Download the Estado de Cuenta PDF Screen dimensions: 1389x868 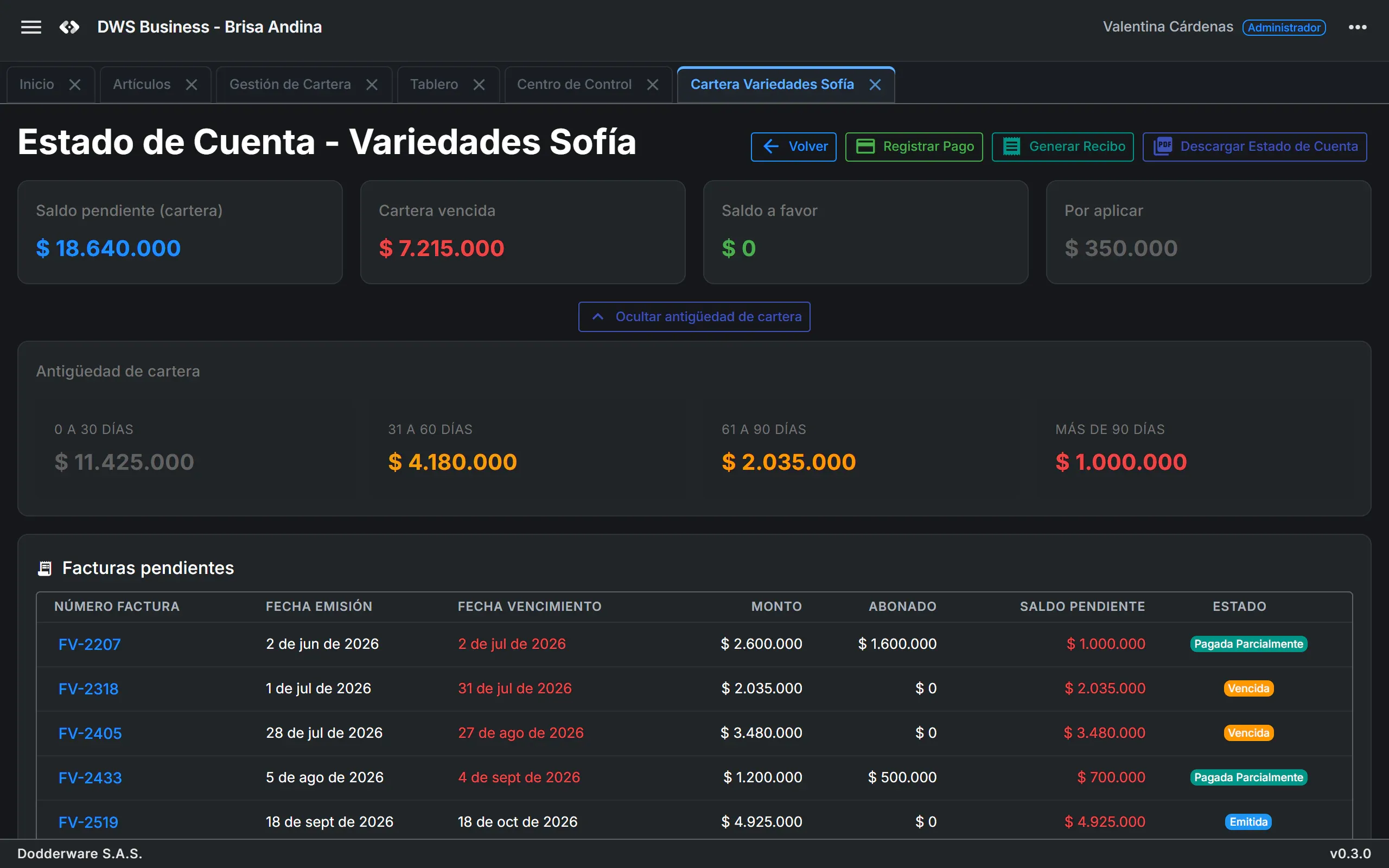1254,147
